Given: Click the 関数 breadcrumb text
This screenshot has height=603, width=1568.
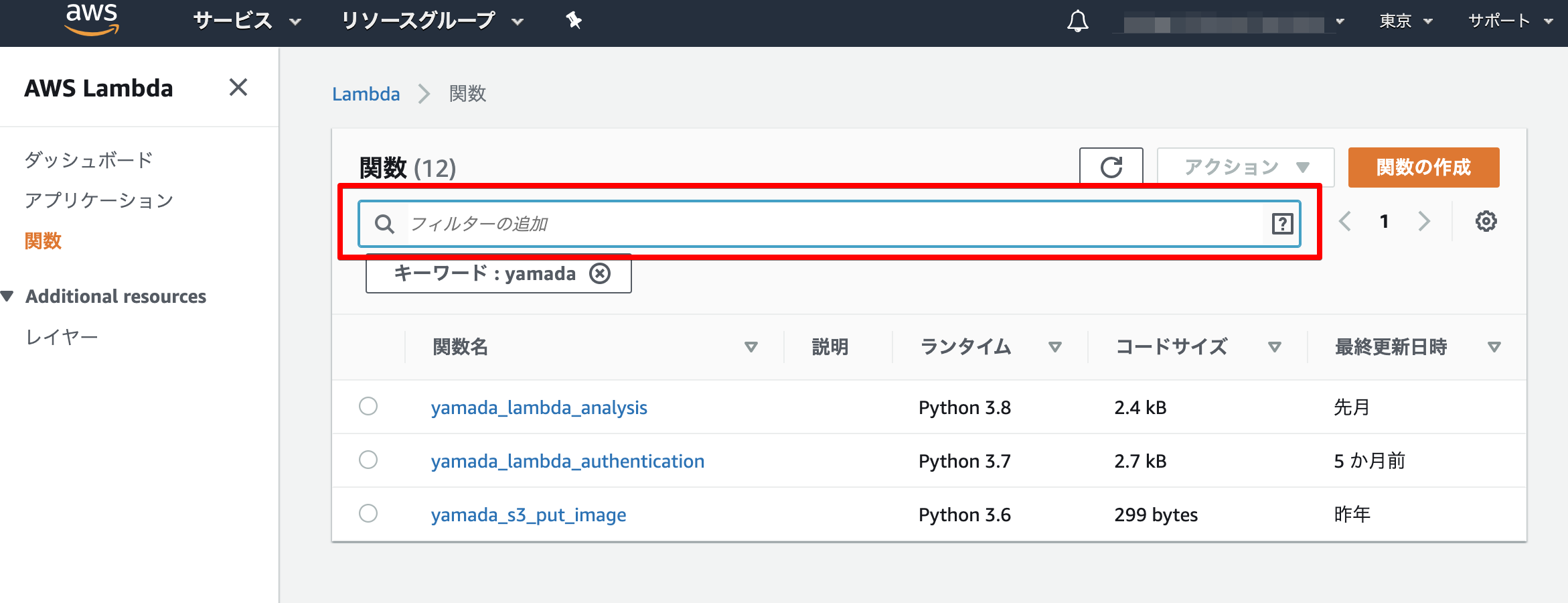Looking at the screenshot, I should 467,94.
